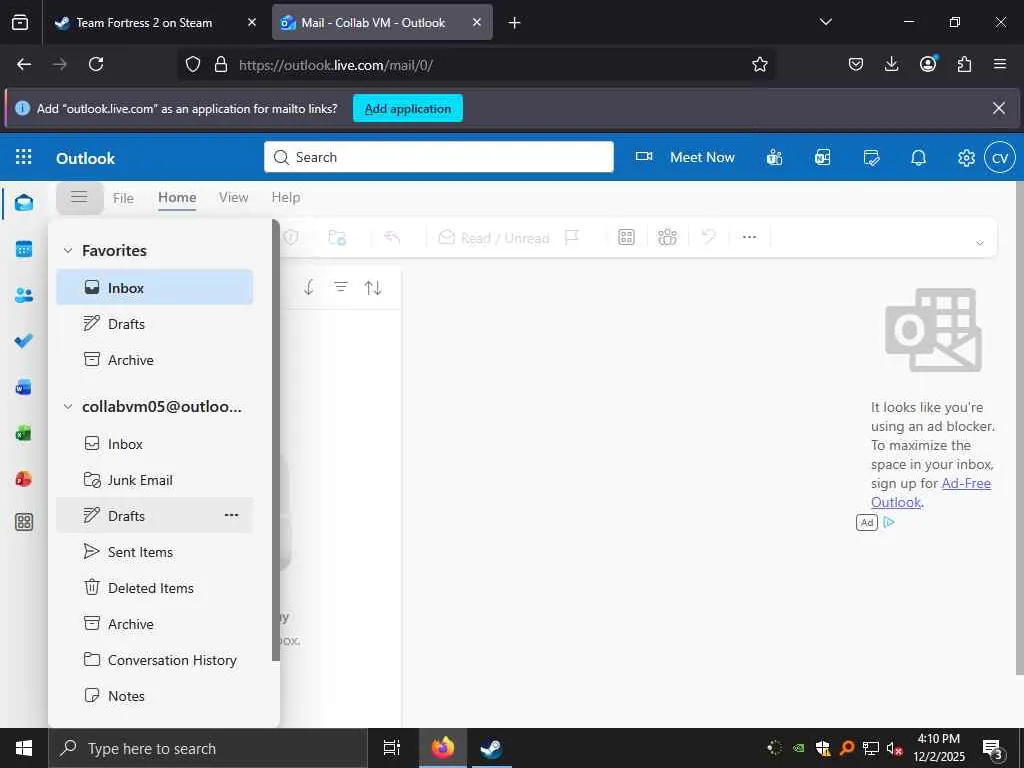Click the Flag/Unflag toolbar icon
The image size is (1024, 768).
pyautogui.click(x=572, y=237)
